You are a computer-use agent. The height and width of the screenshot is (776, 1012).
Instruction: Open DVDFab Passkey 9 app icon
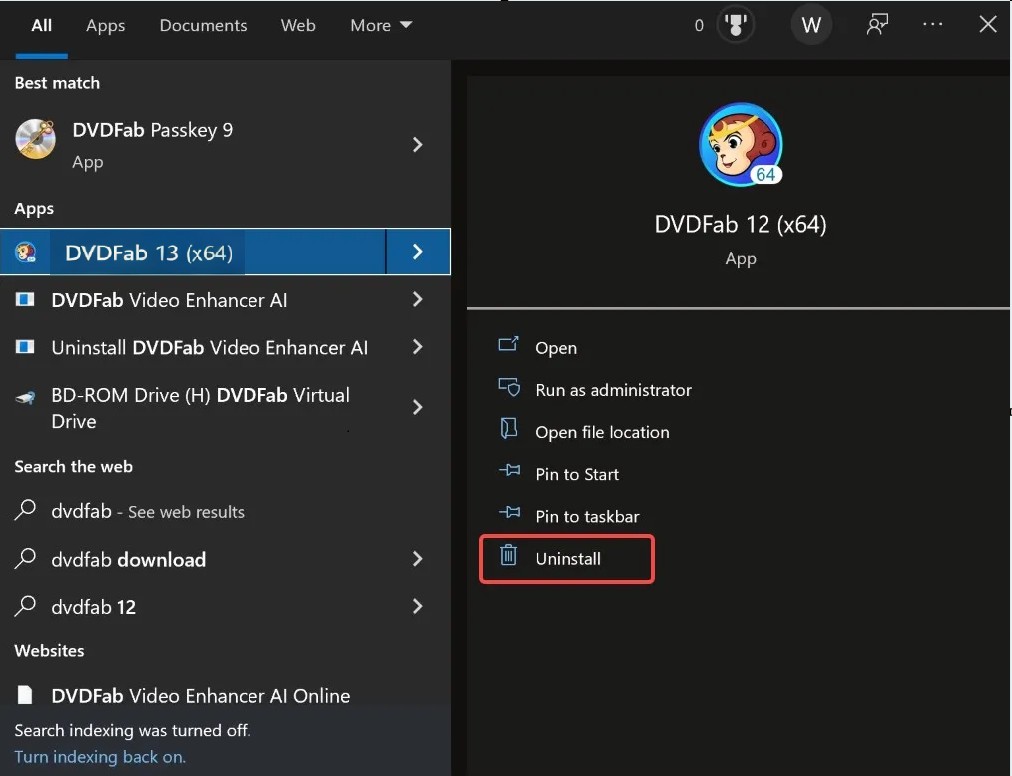tap(35, 140)
